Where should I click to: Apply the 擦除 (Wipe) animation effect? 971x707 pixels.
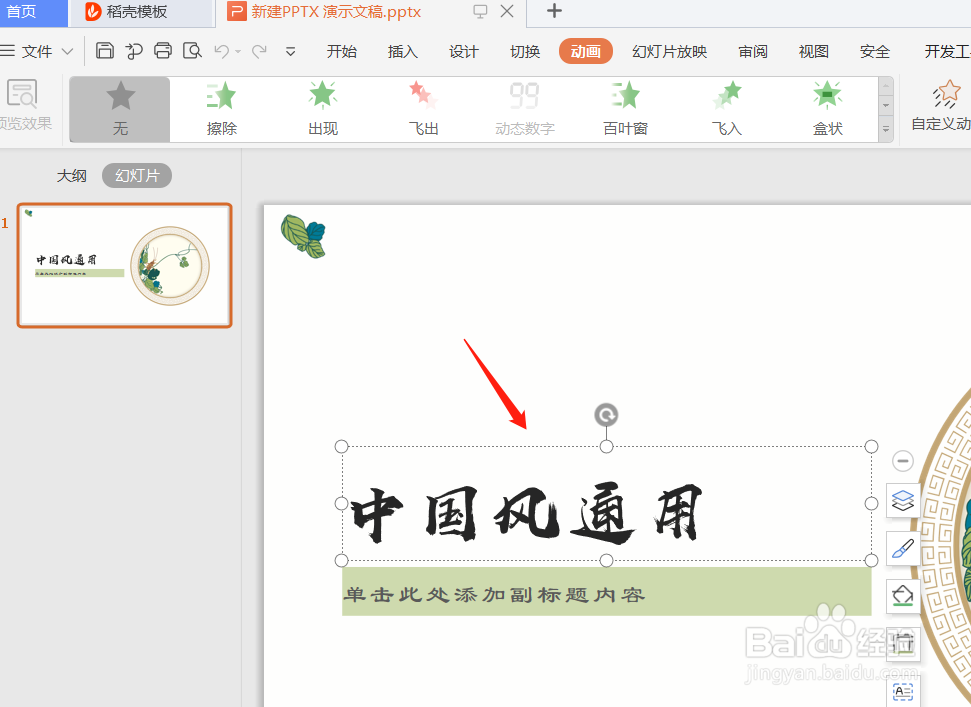pyautogui.click(x=220, y=108)
